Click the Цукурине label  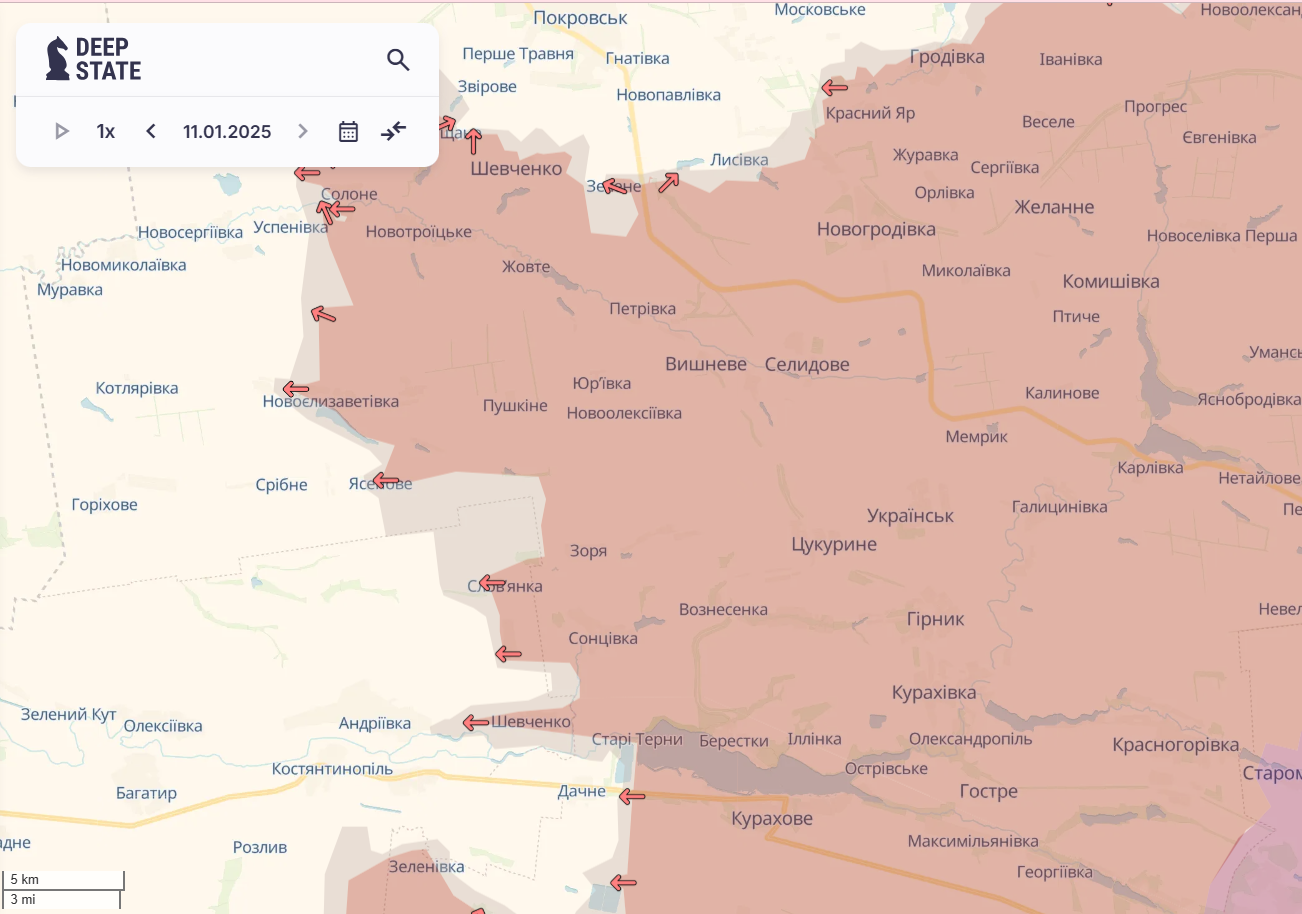coord(834,544)
